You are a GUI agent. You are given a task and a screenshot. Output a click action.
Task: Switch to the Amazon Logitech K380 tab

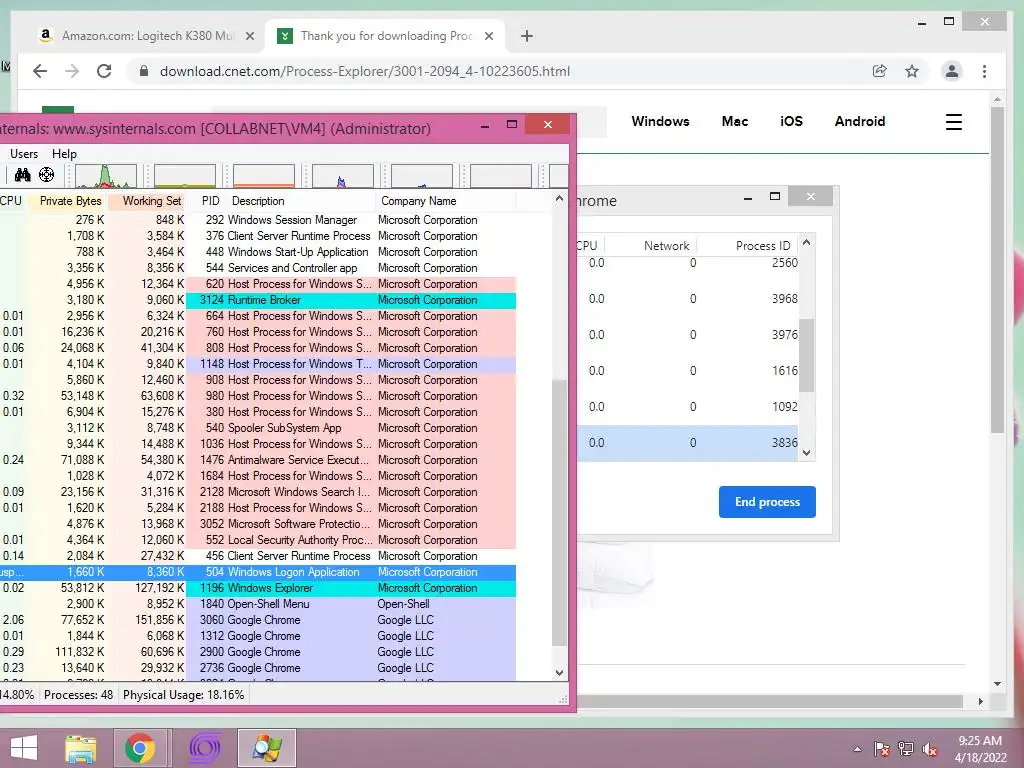click(x=148, y=36)
